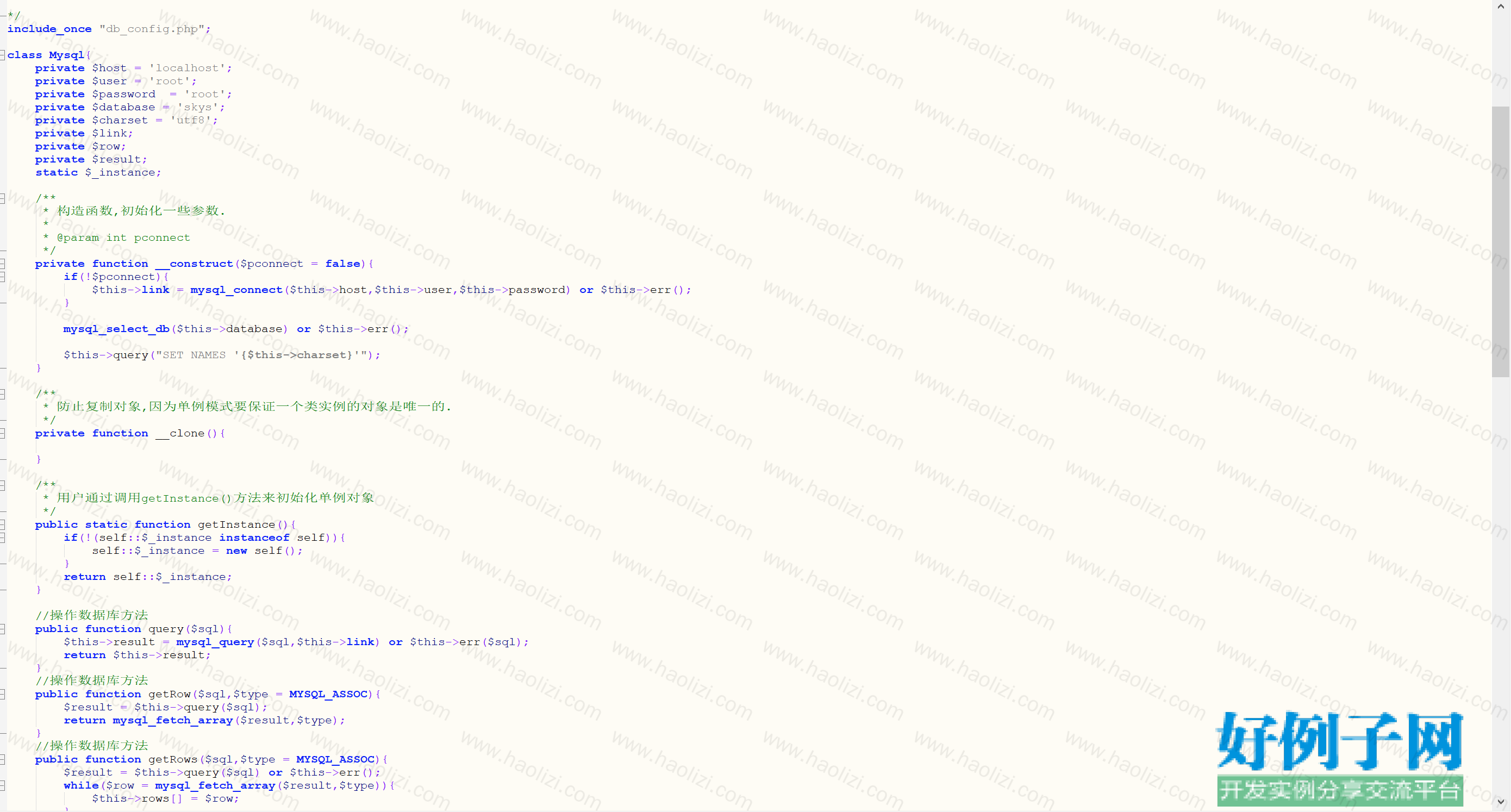Click the vertical scrollbar thumb

click(1501, 242)
